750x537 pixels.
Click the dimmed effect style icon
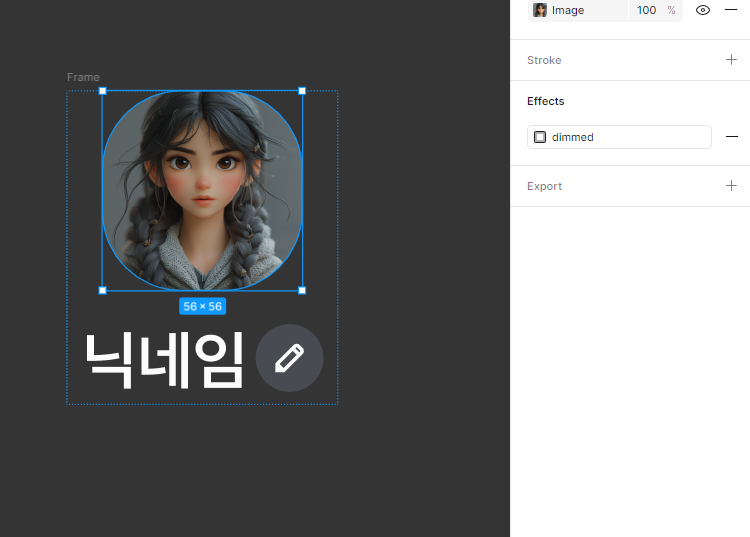point(540,137)
